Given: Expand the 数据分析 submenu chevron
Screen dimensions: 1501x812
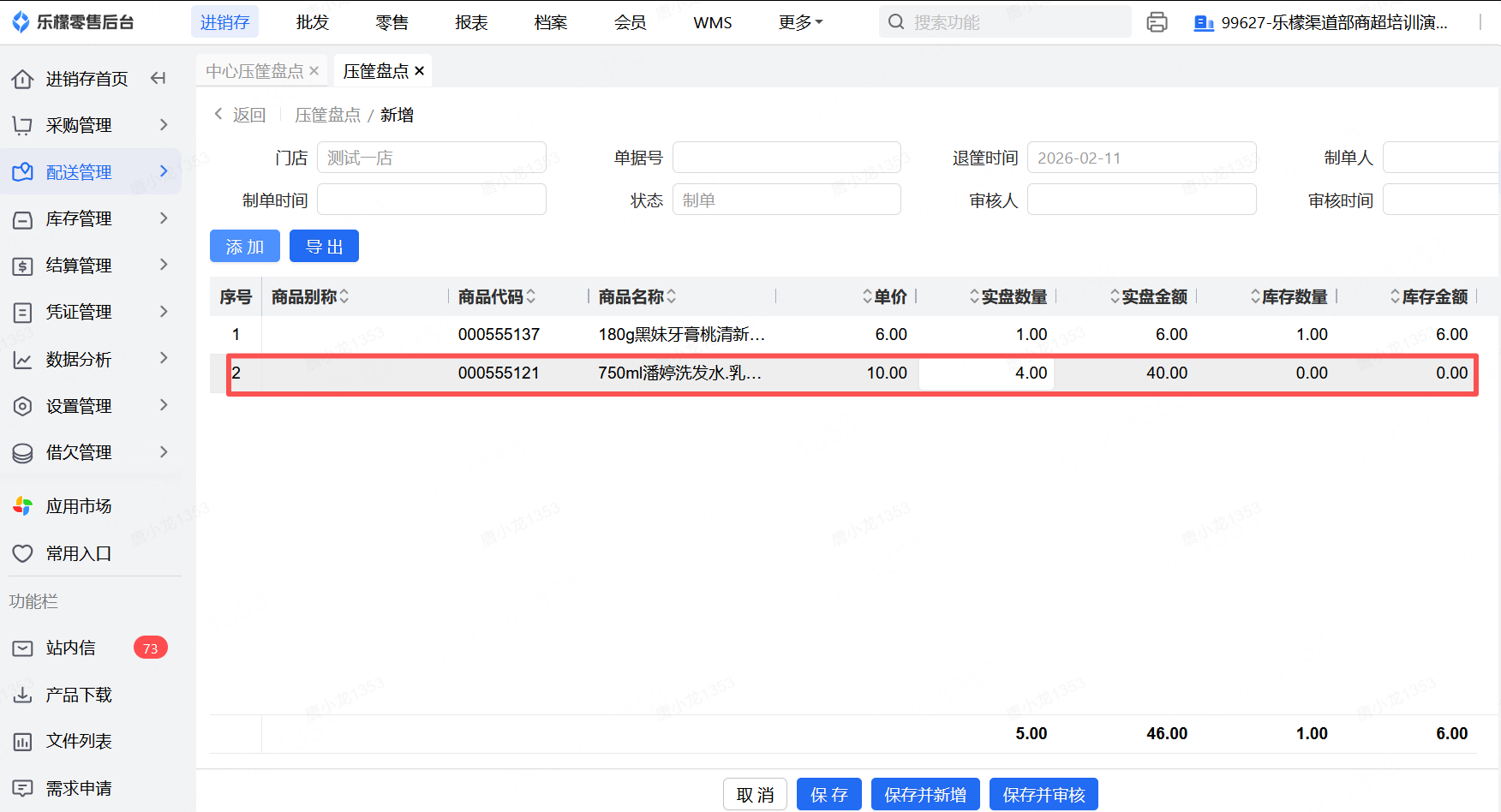Looking at the screenshot, I should 164,358.
